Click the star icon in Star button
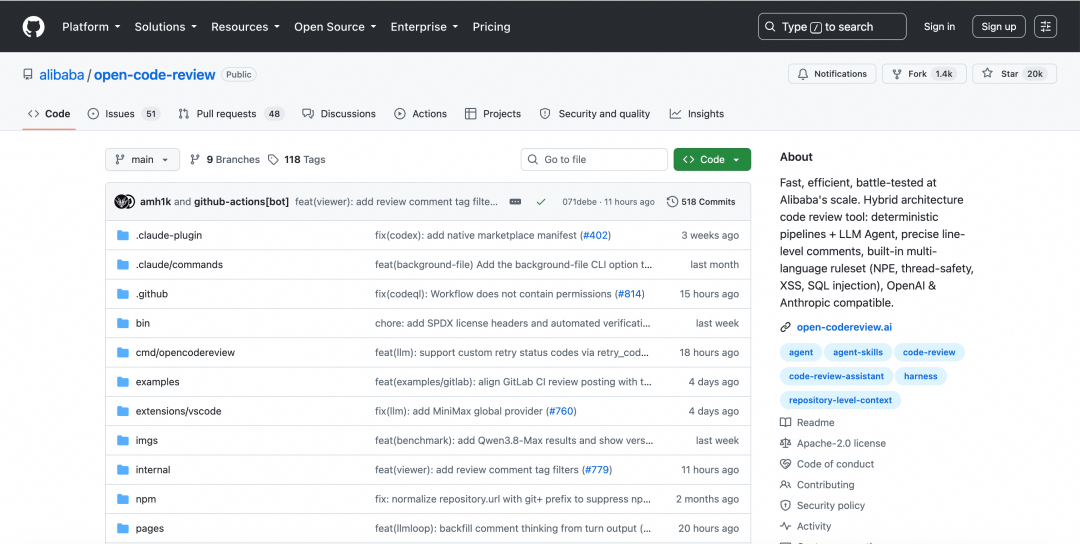This screenshot has height=544, width=1080. click(987, 74)
